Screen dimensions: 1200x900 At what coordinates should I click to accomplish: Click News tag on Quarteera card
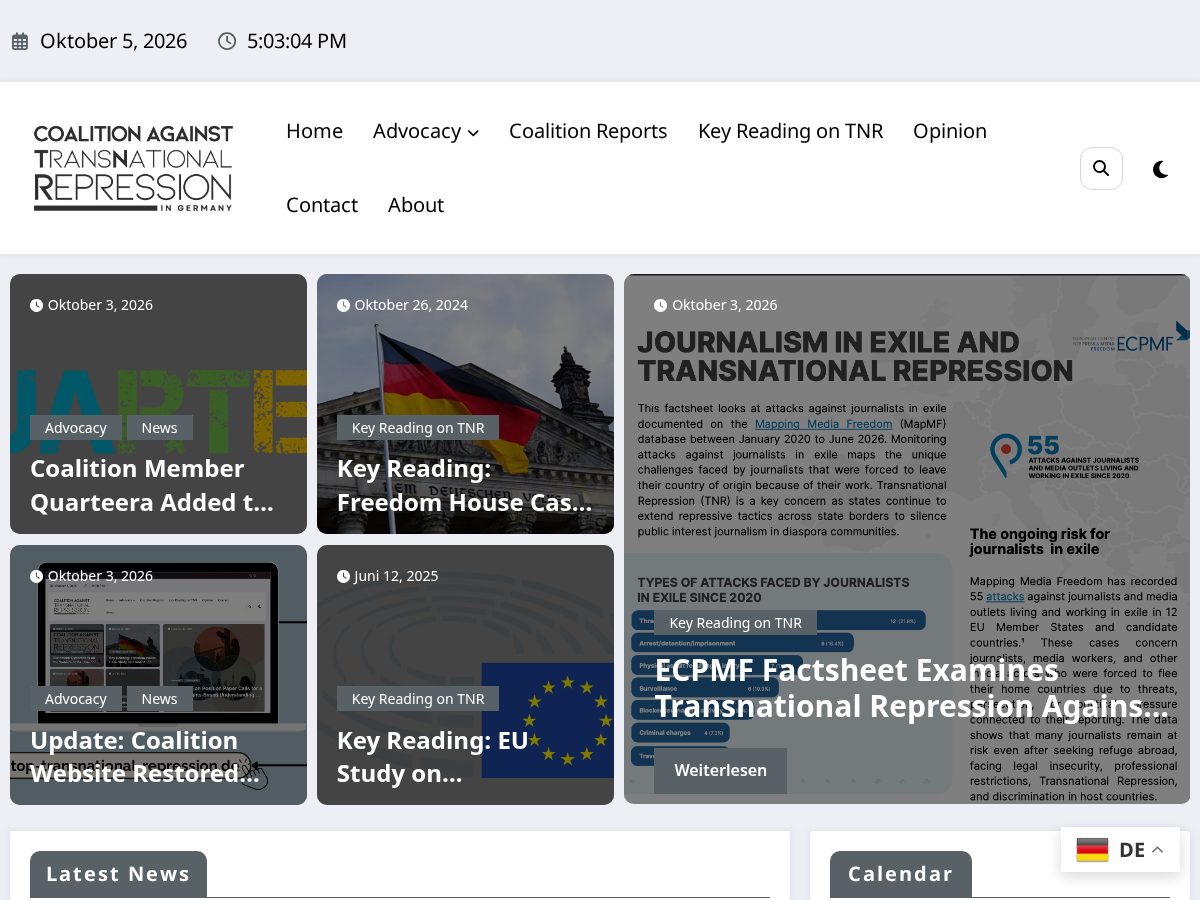click(x=159, y=428)
